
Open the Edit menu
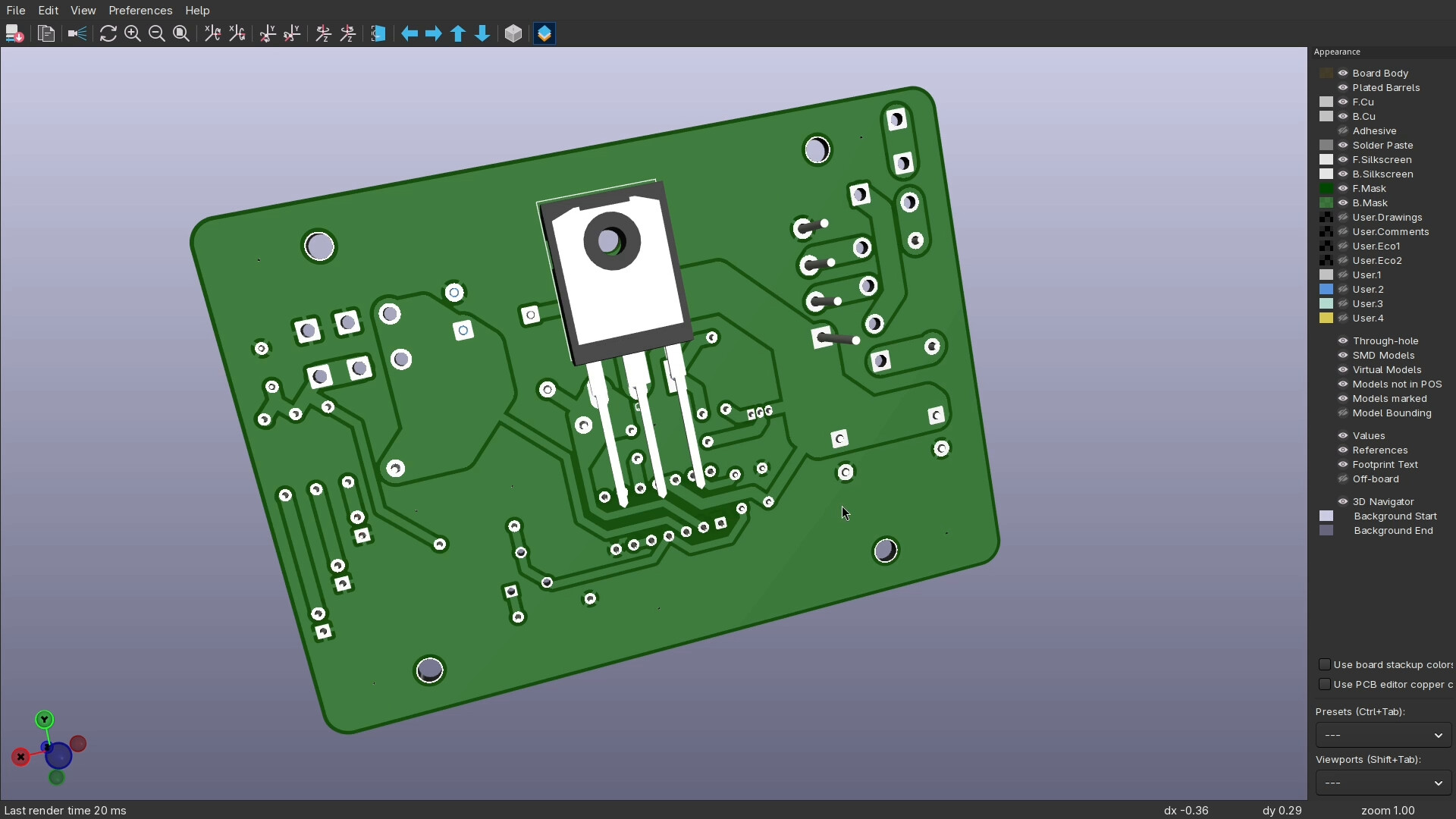48,10
